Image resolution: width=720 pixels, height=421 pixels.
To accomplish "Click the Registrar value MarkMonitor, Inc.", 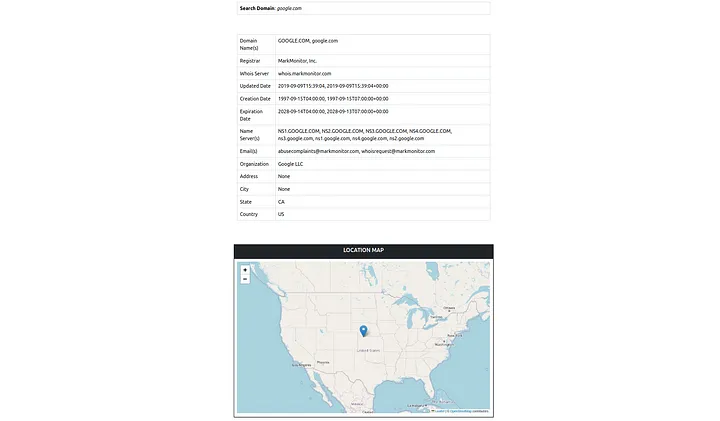I will (x=297, y=61).
